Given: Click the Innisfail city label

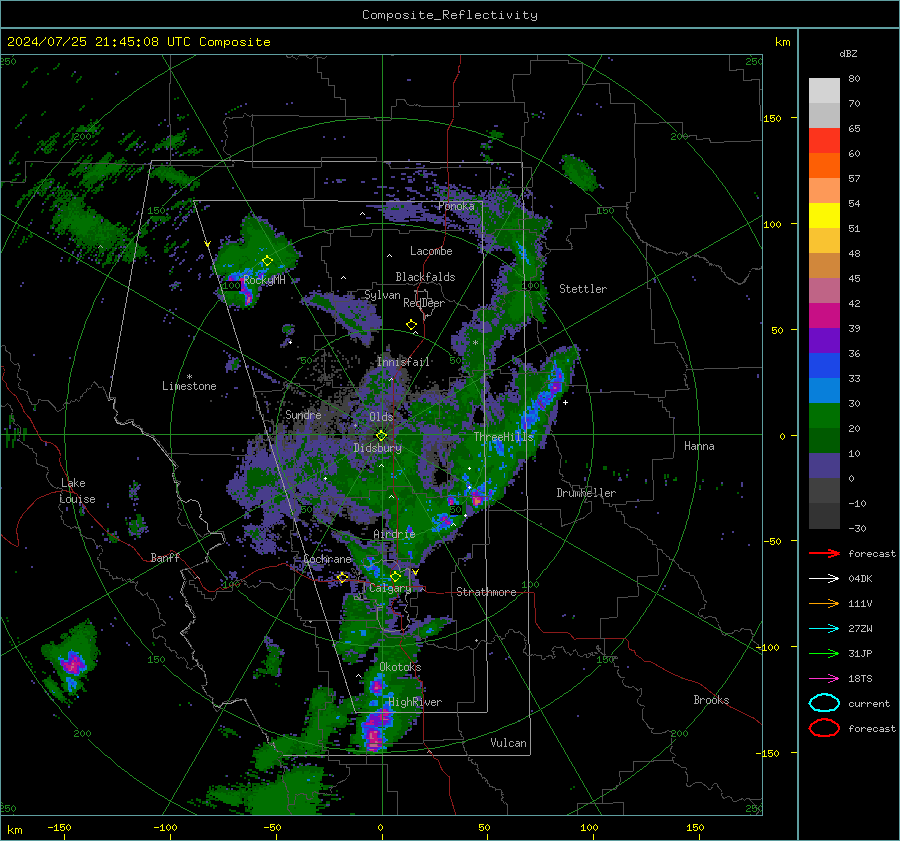Looking at the screenshot, I should 403,362.
